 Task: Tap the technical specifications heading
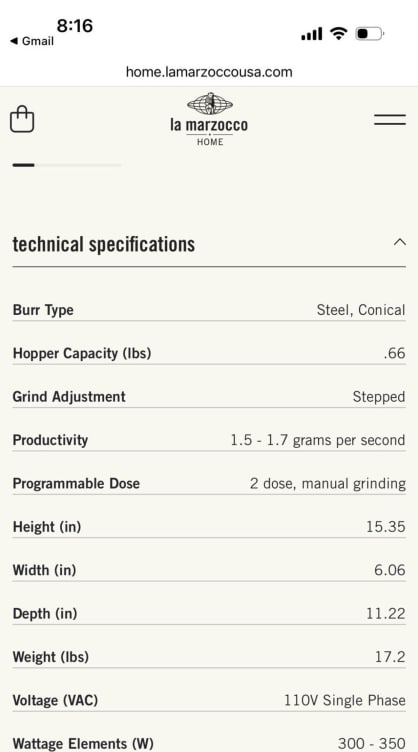tap(104, 244)
